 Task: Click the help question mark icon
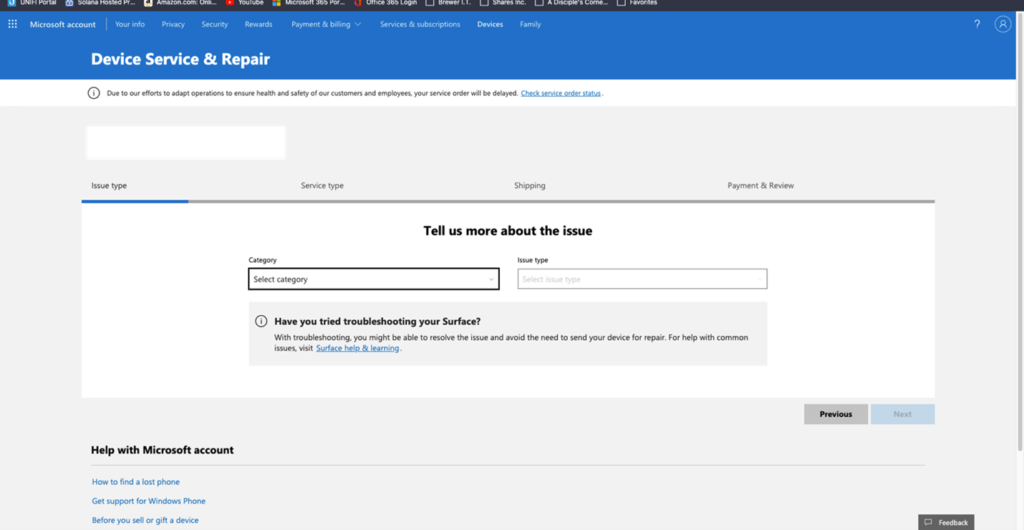[977, 24]
